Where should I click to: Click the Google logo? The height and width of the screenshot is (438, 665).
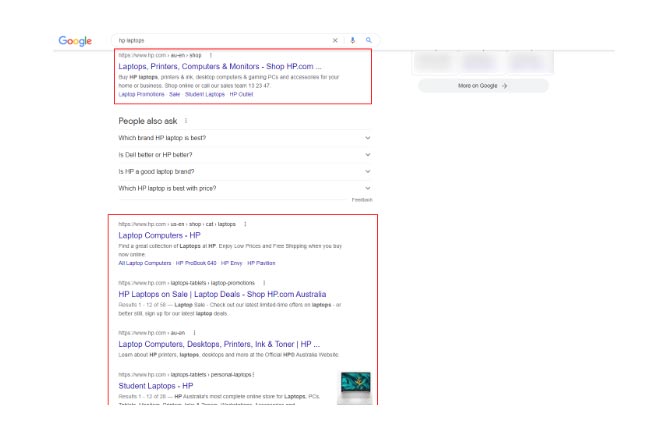tap(75, 41)
